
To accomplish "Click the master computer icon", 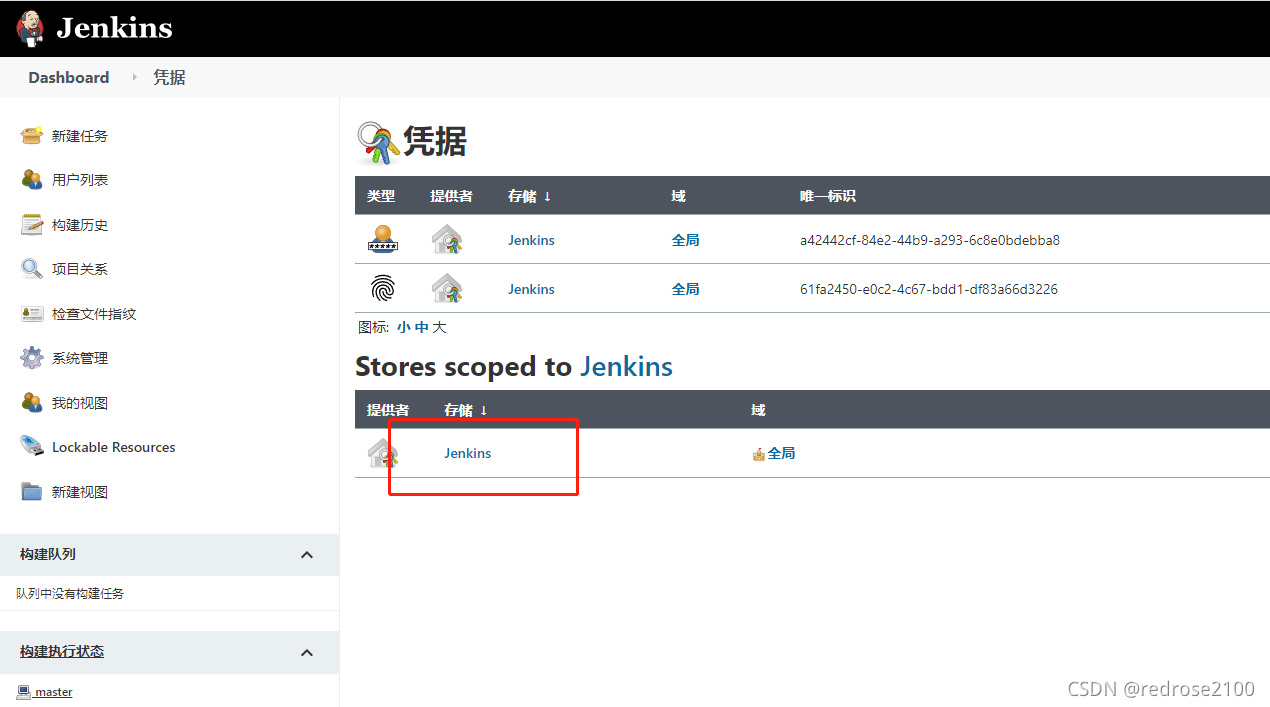I will (x=24, y=692).
